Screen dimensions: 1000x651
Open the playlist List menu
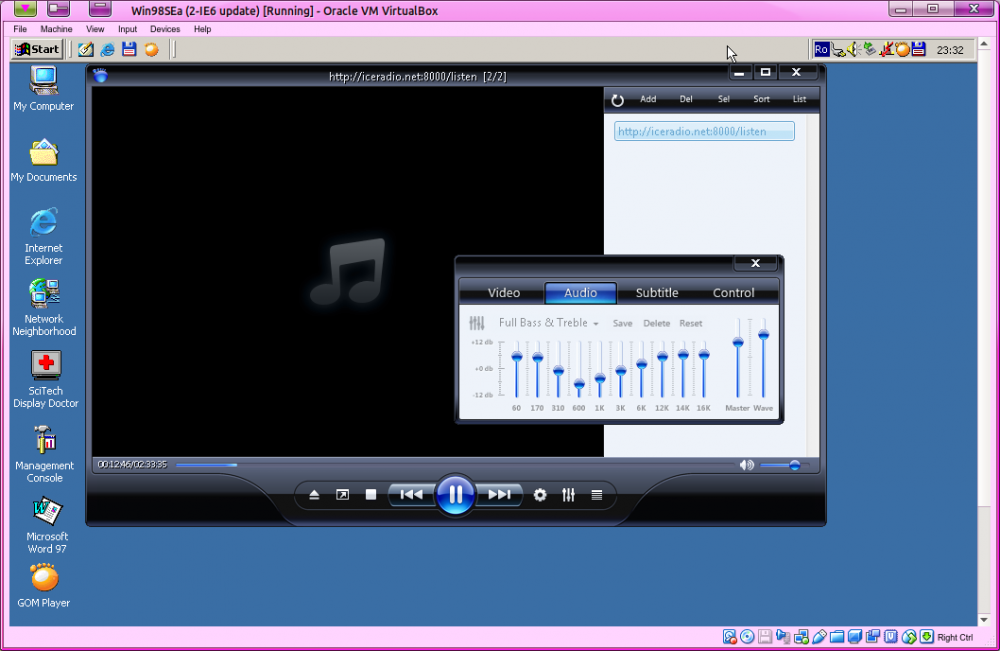coord(799,100)
